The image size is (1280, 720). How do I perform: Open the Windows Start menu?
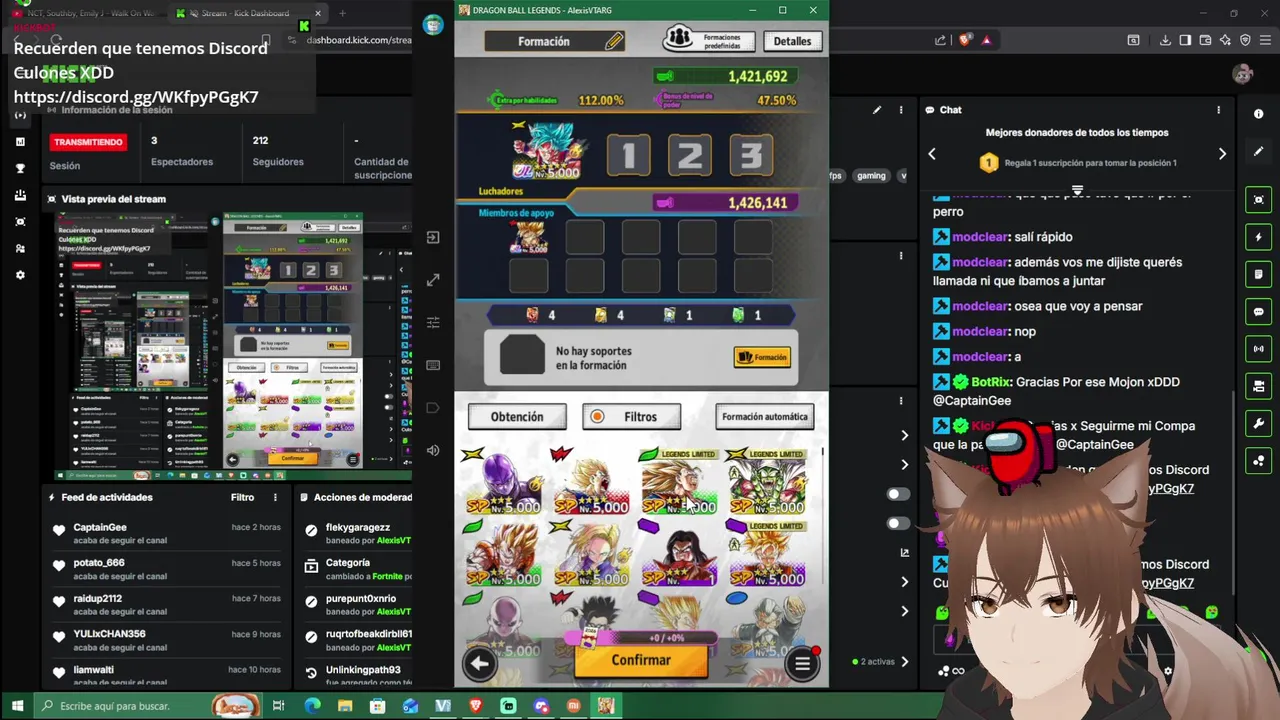pyautogui.click(x=18, y=706)
